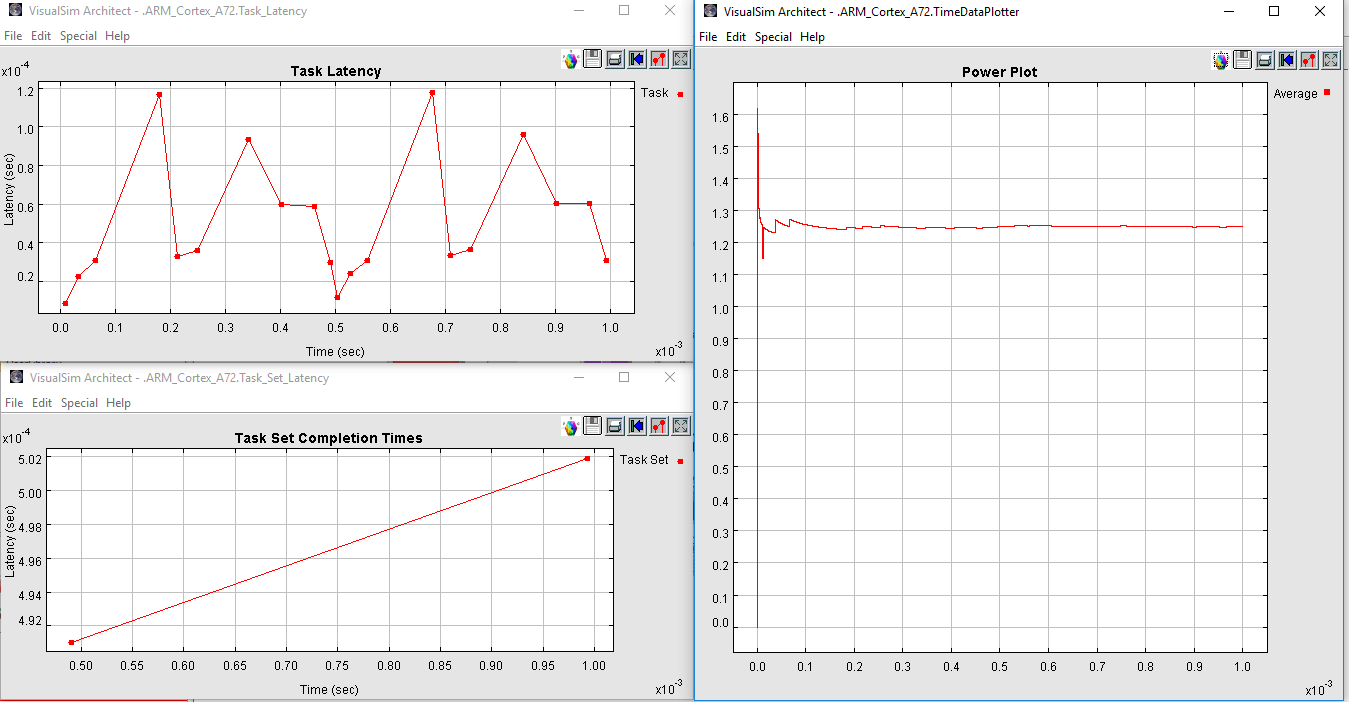
Task: Open plot format settings in Task Latency window
Action: pyautogui.click(x=659, y=59)
